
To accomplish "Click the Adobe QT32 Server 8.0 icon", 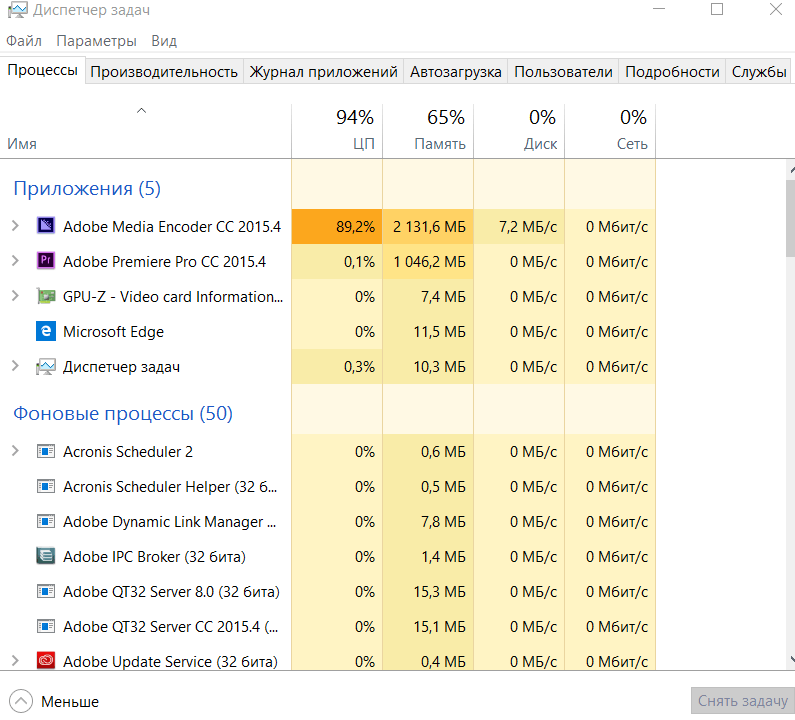I will (46, 591).
